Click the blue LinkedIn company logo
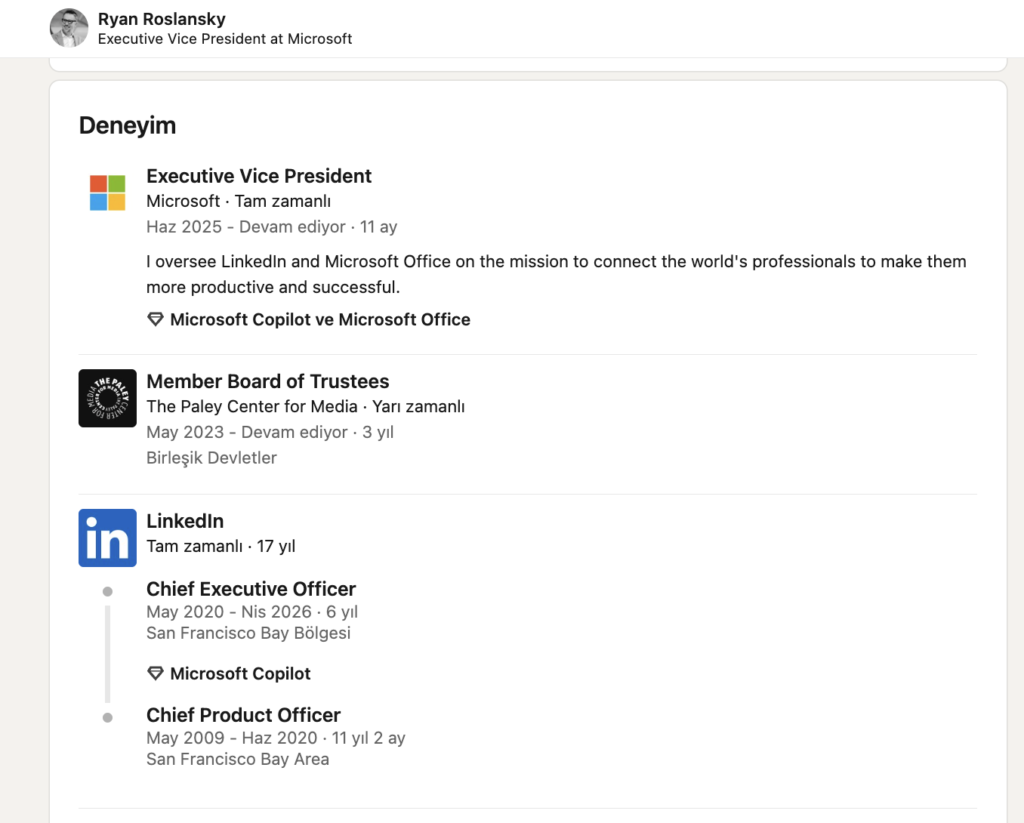Image resolution: width=1024 pixels, height=823 pixels. 107,538
